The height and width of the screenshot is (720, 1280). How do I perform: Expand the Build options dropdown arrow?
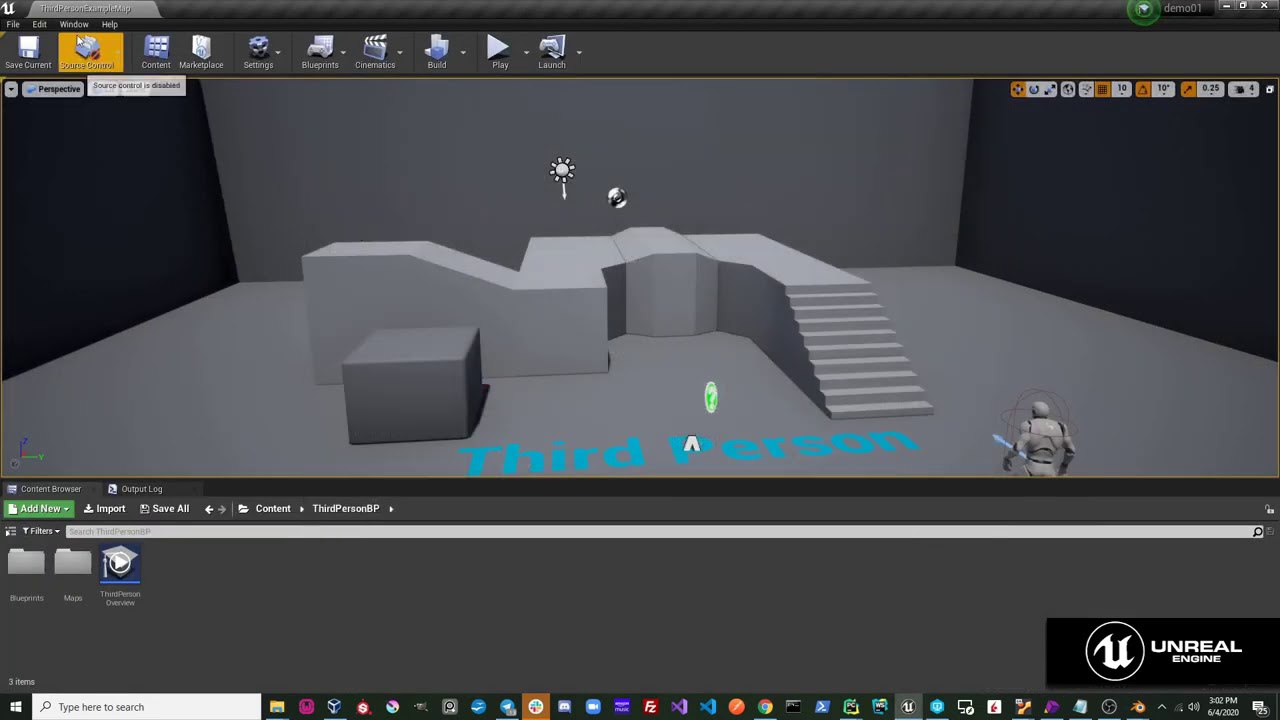[x=463, y=52]
